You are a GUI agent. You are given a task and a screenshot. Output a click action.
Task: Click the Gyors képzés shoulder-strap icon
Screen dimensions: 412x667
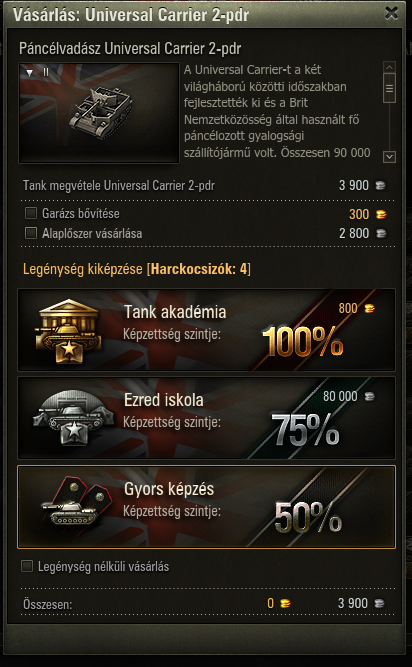click(77, 507)
